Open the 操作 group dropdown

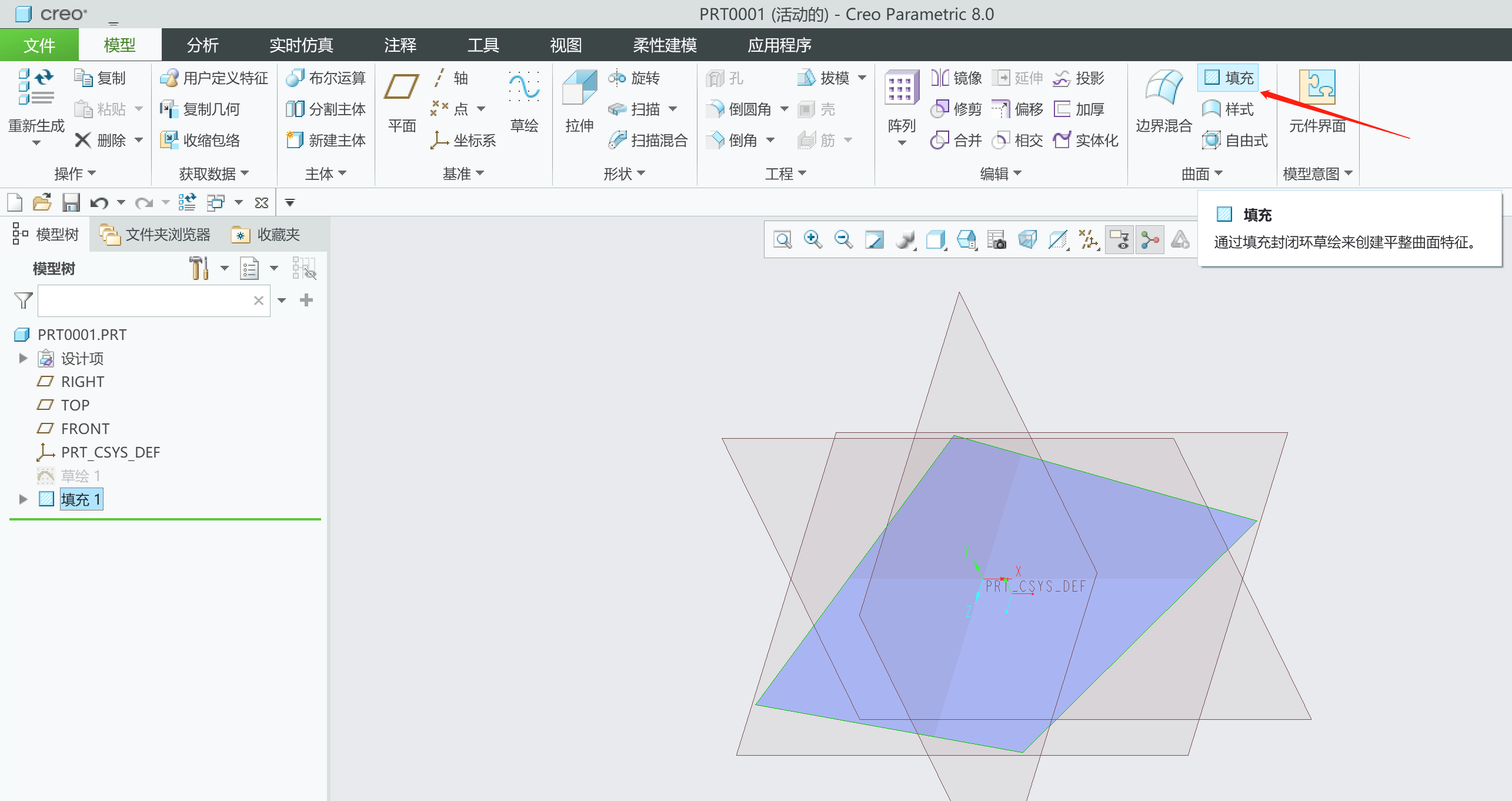click(75, 173)
